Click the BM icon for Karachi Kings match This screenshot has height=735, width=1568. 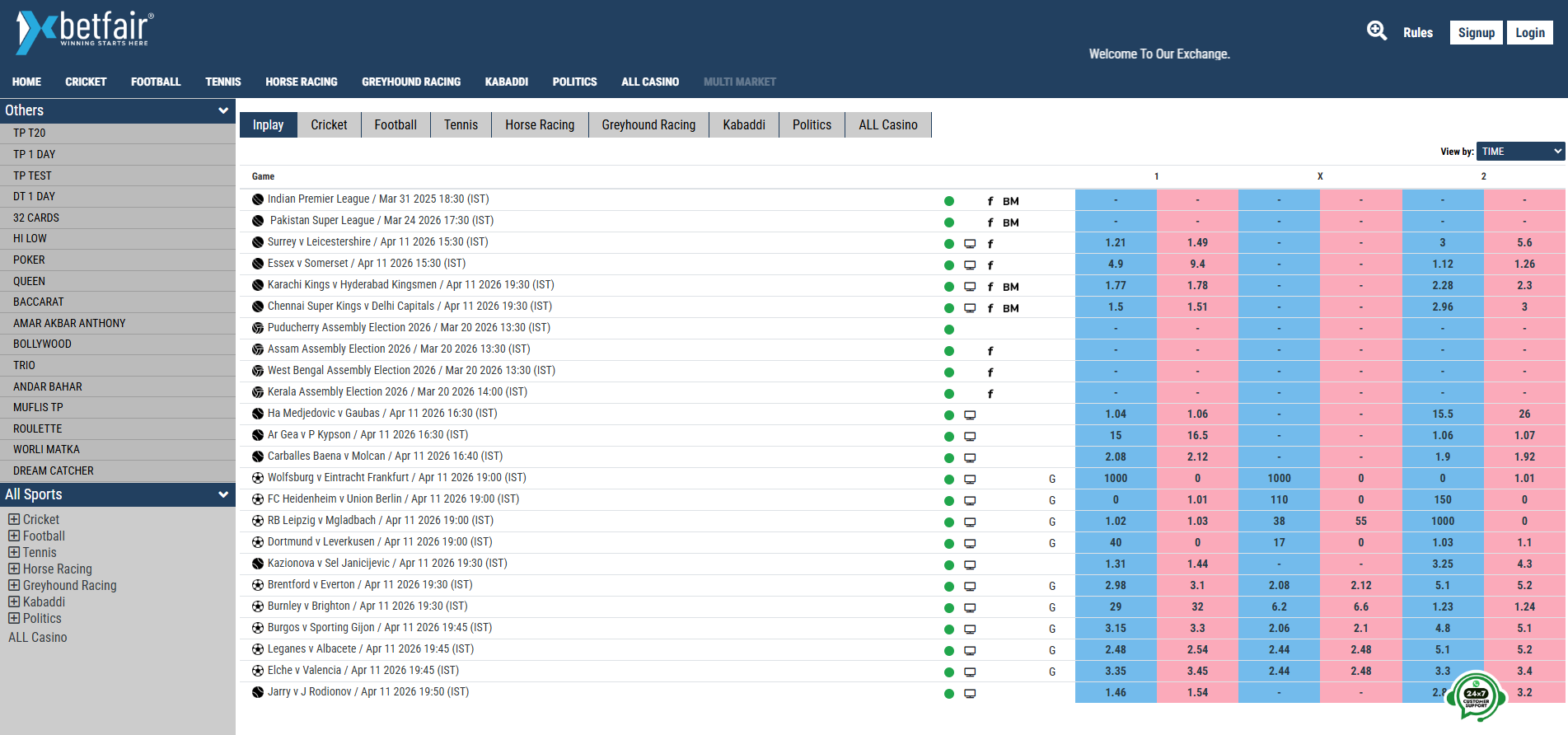[x=1011, y=287]
